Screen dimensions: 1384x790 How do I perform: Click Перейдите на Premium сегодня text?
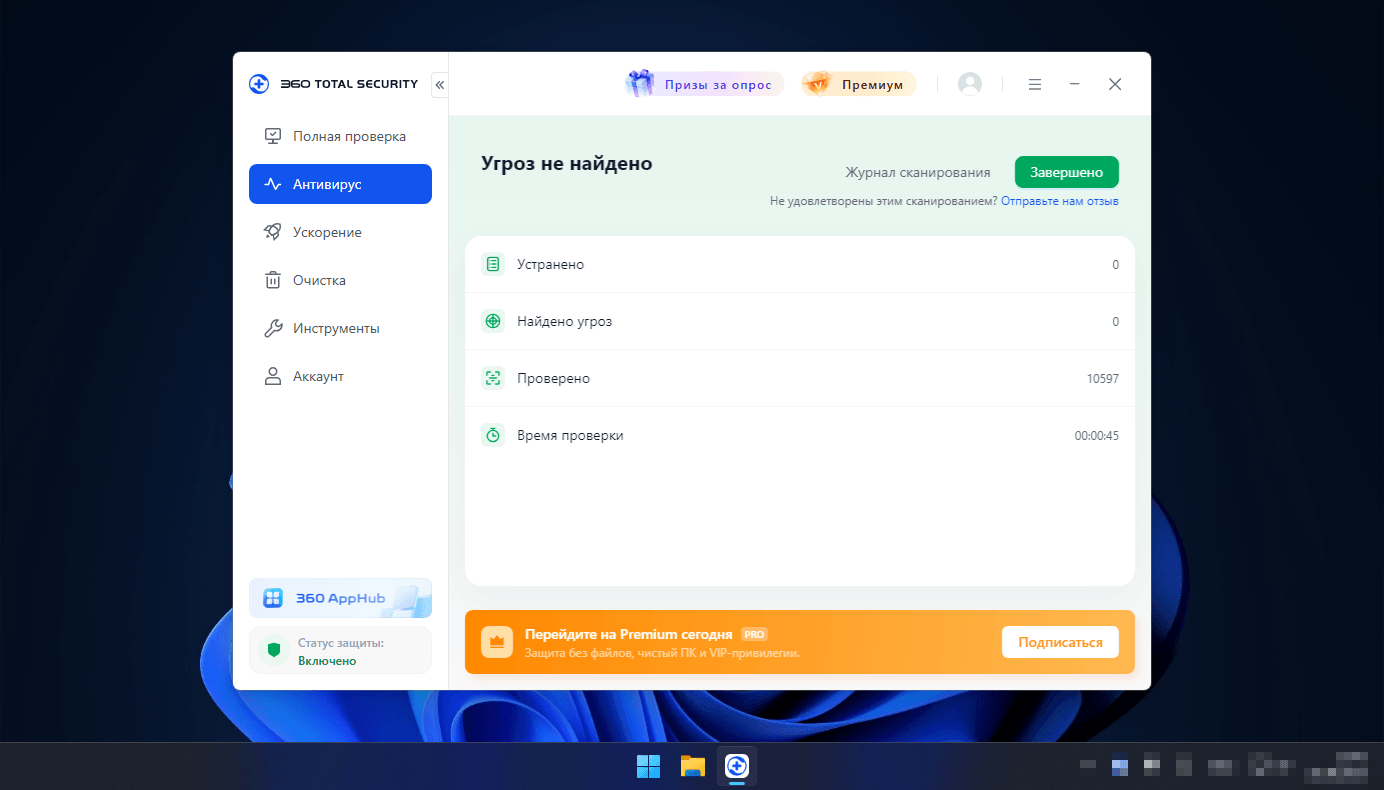pos(629,634)
